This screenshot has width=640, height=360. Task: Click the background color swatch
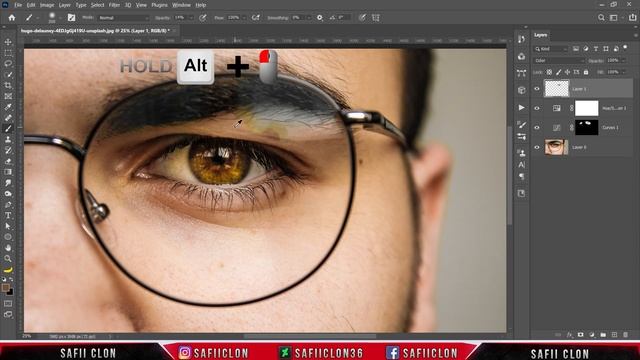tap(10, 293)
